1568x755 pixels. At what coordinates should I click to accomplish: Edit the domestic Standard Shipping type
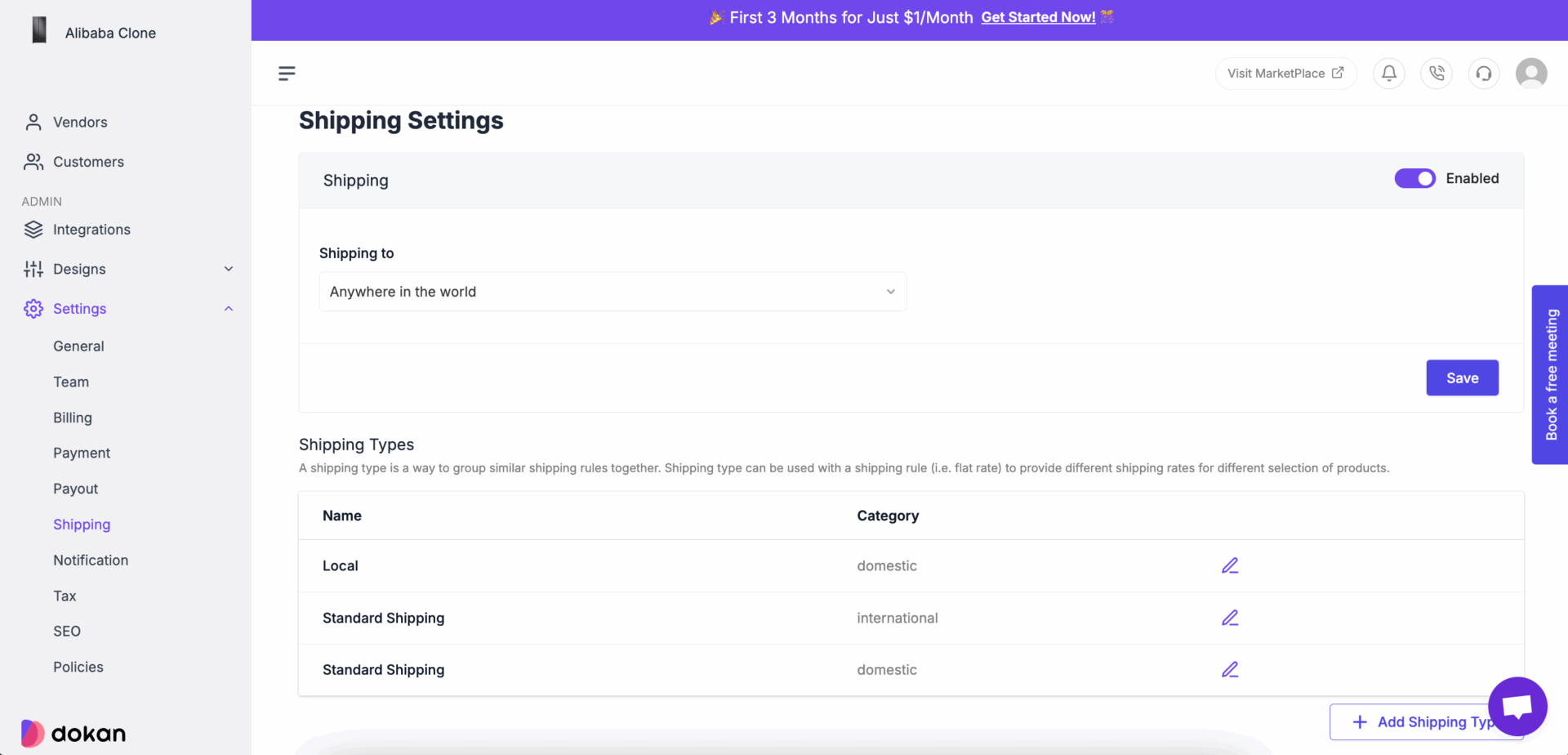1230,669
